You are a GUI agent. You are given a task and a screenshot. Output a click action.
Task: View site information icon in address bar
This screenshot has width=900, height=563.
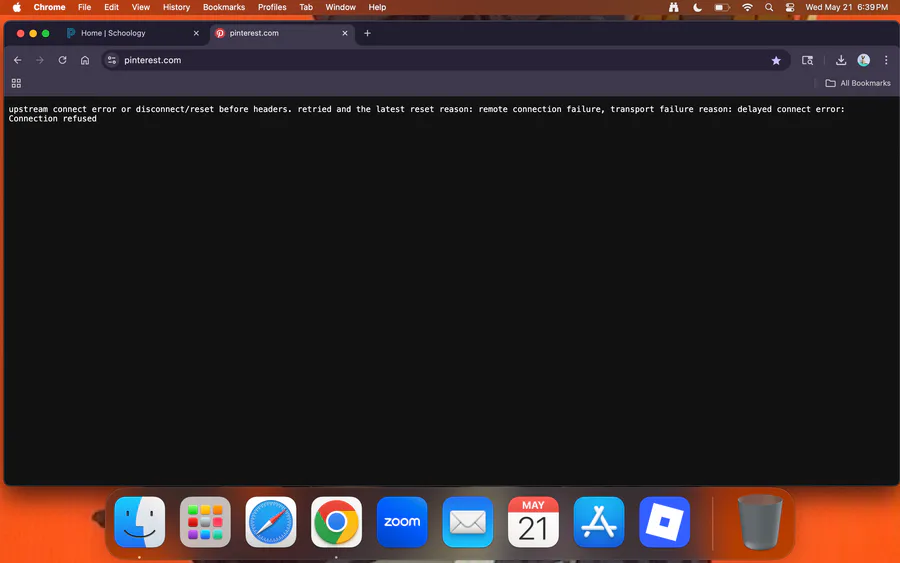[x=112, y=60]
